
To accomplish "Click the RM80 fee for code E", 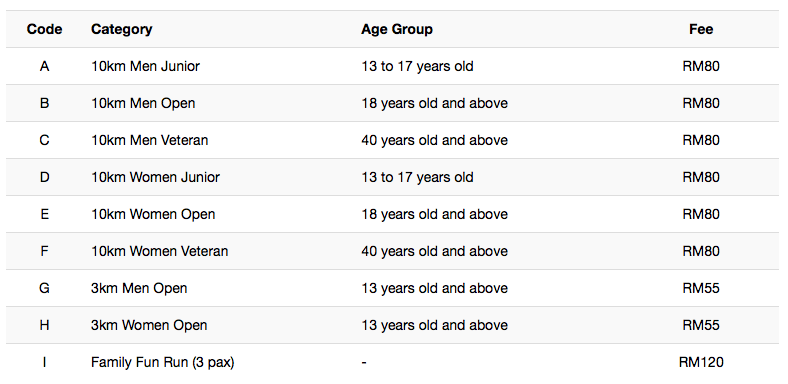I will point(701,214).
